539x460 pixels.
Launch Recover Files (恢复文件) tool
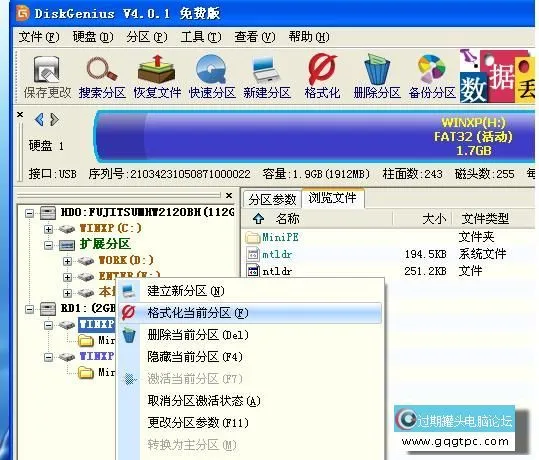coord(157,77)
